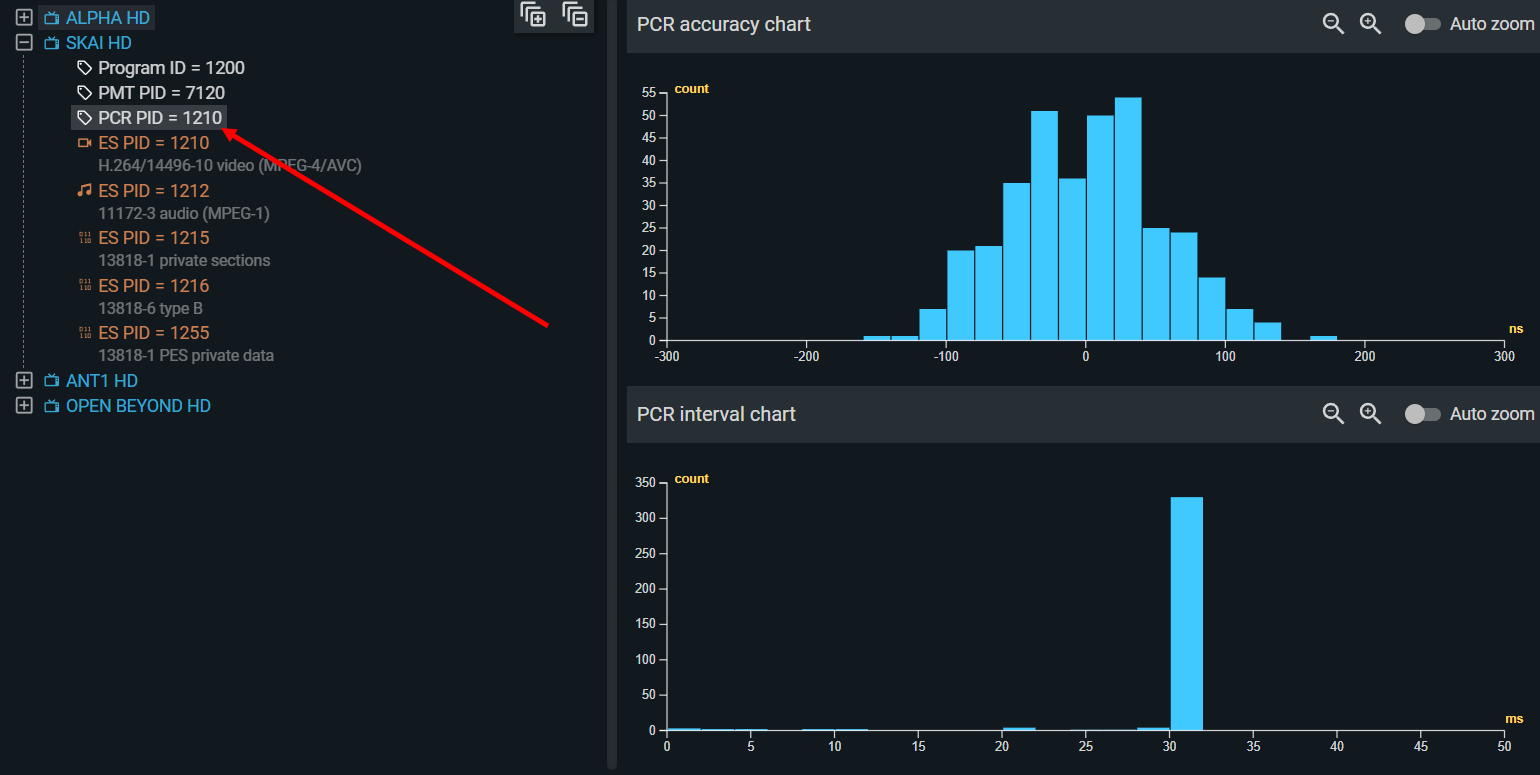Viewport: 1540px width, 775px height.
Task: Expand the OPEN BEYOND HD program node
Action: tap(25, 406)
